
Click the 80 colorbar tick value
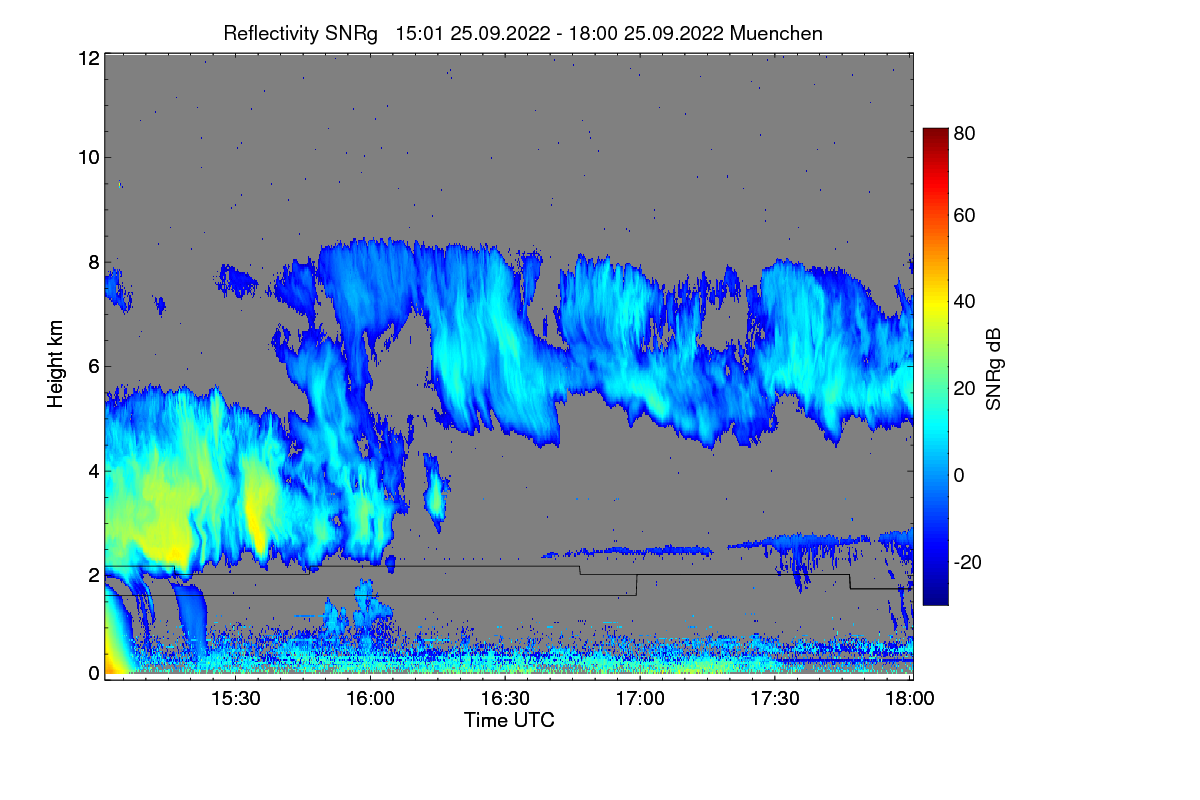click(x=965, y=132)
